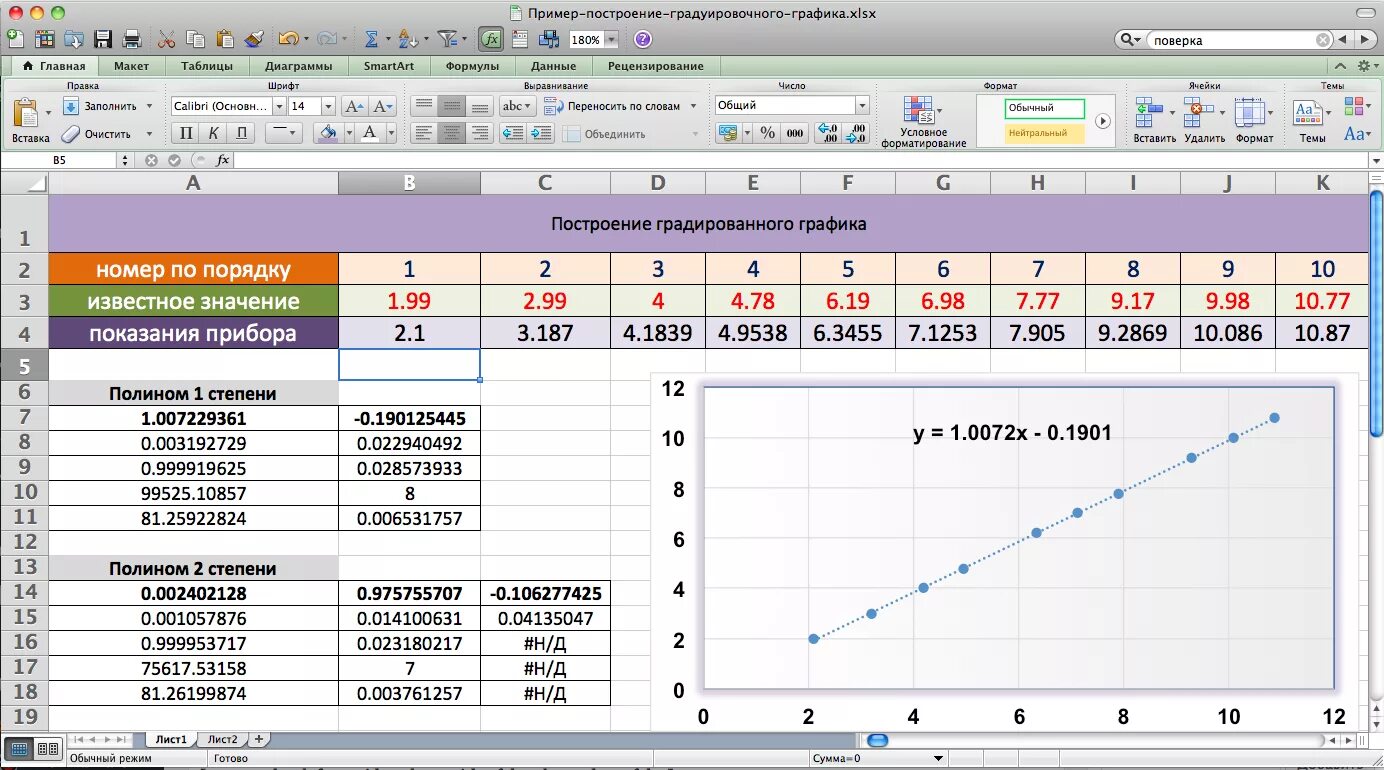This screenshot has width=1384, height=770.
Task: Save the workbook with floppy icon
Action: tap(103, 39)
